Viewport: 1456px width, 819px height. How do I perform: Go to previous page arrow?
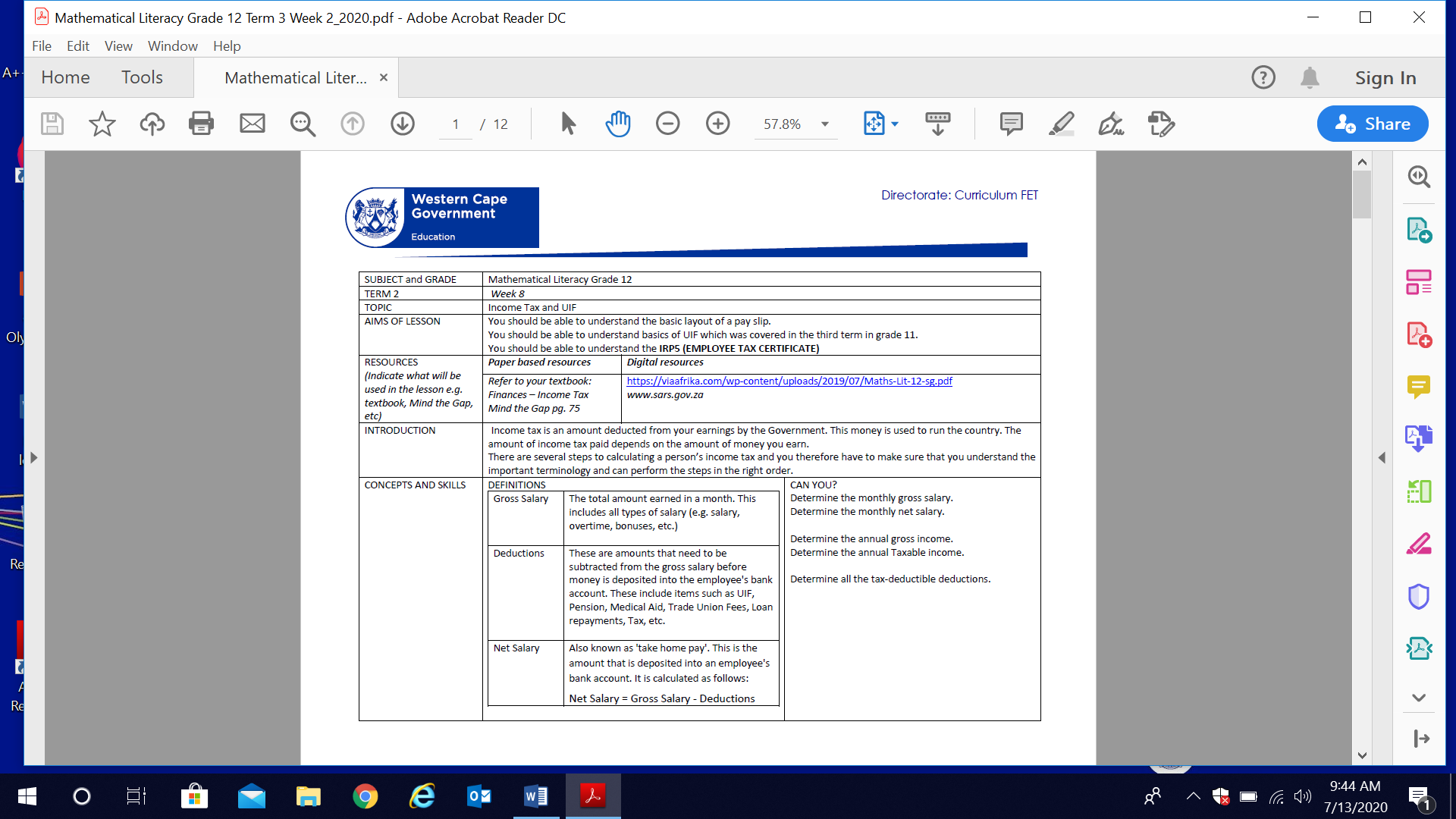point(353,124)
